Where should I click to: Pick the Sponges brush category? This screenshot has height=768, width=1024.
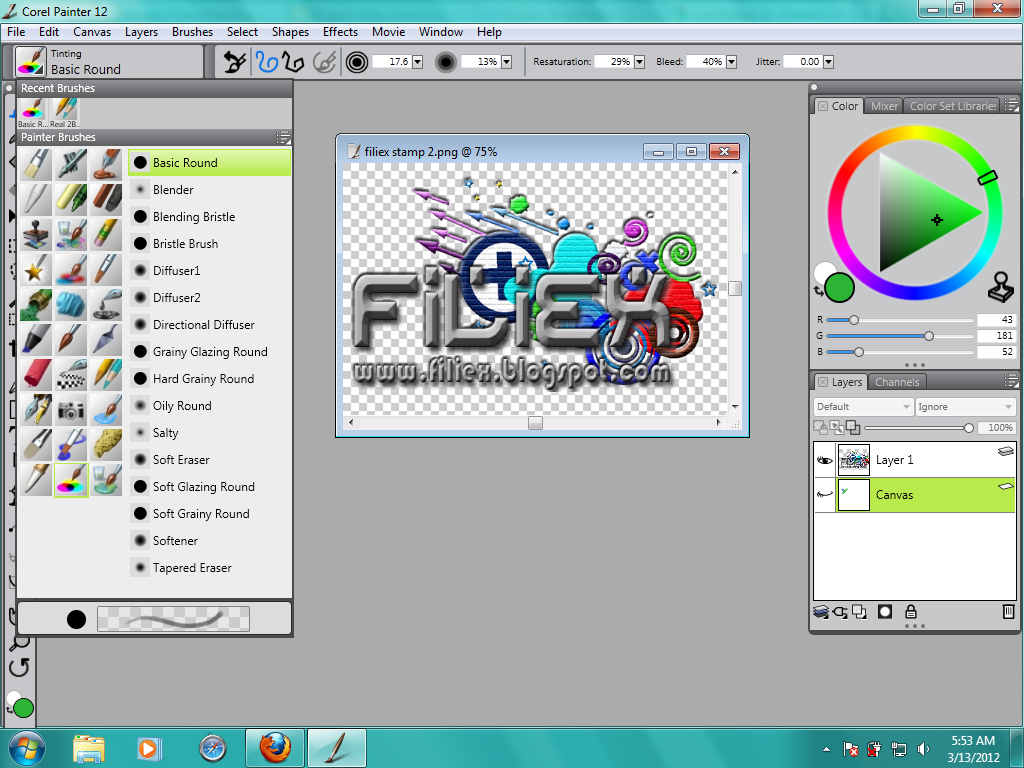click(x=106, y=445)
